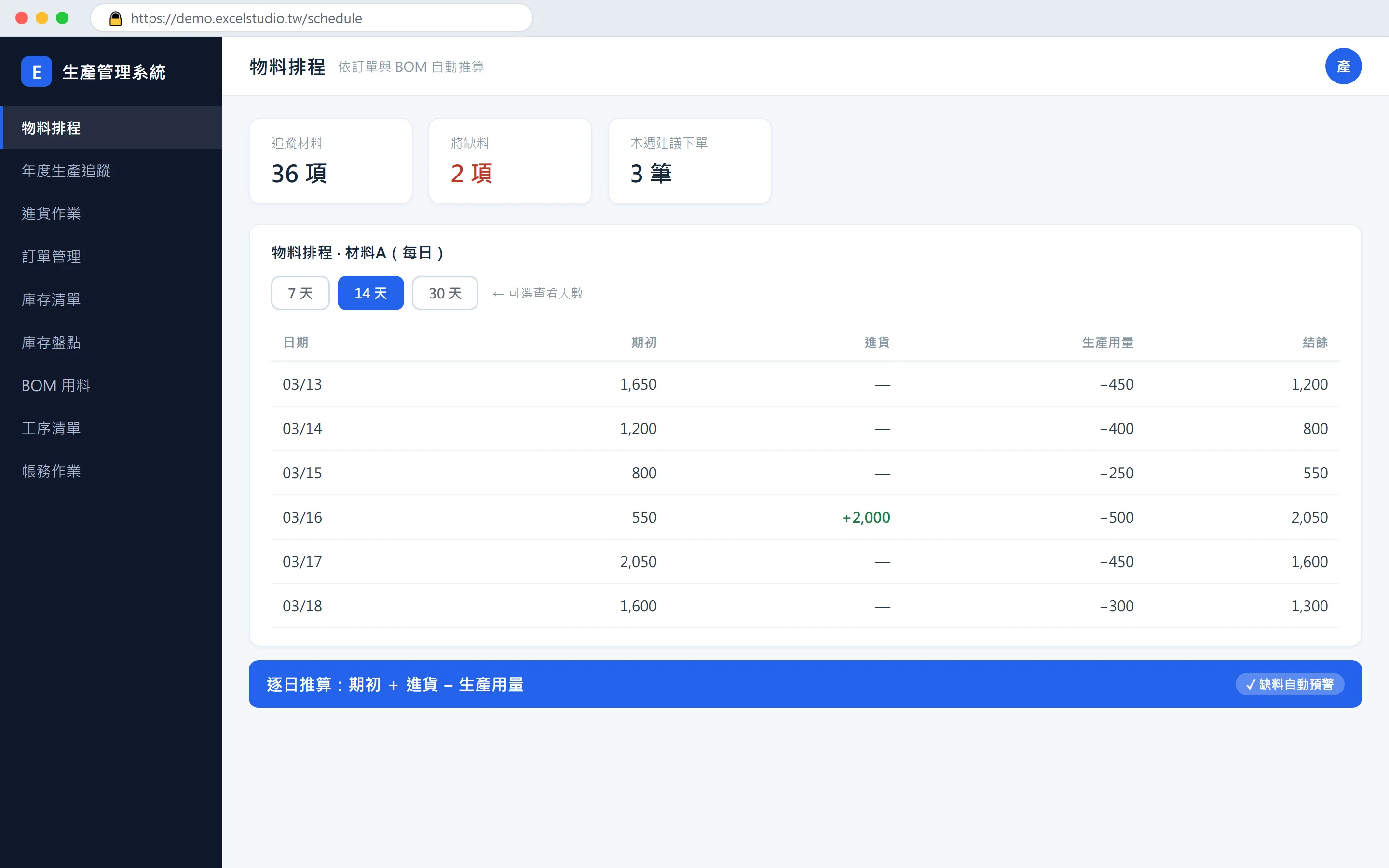Open 帳務作業 in the sidebar
This screenshot has height=868, width=1389.
111,471
